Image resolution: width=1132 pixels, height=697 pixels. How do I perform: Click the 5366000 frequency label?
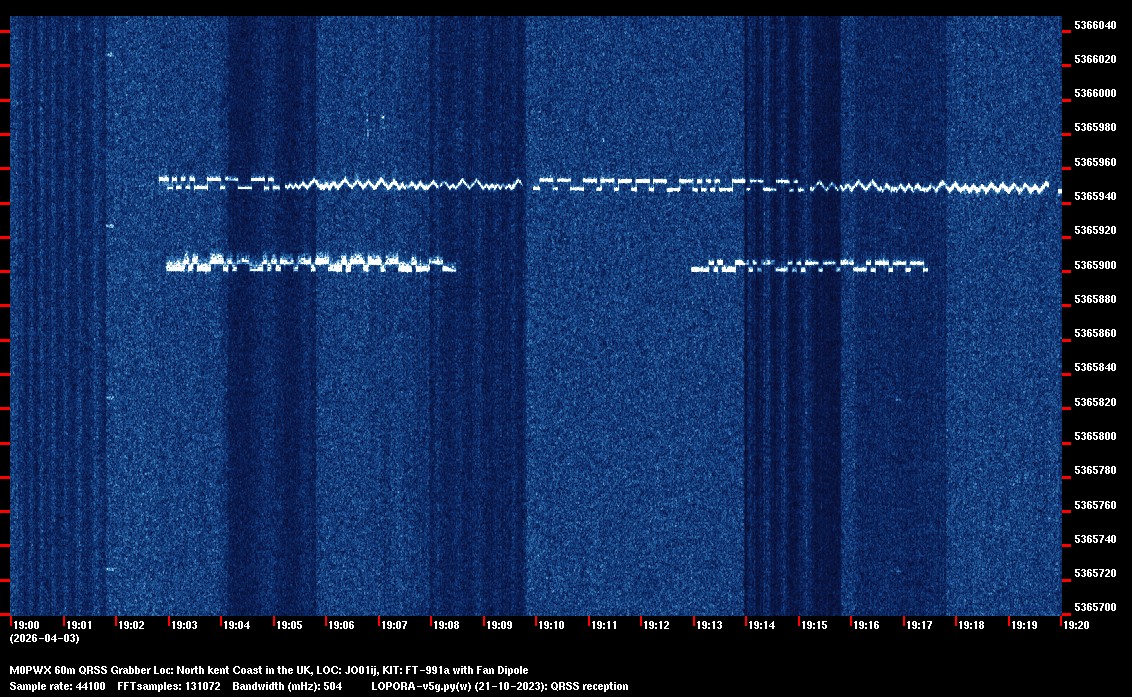[x=1095, y=94]
